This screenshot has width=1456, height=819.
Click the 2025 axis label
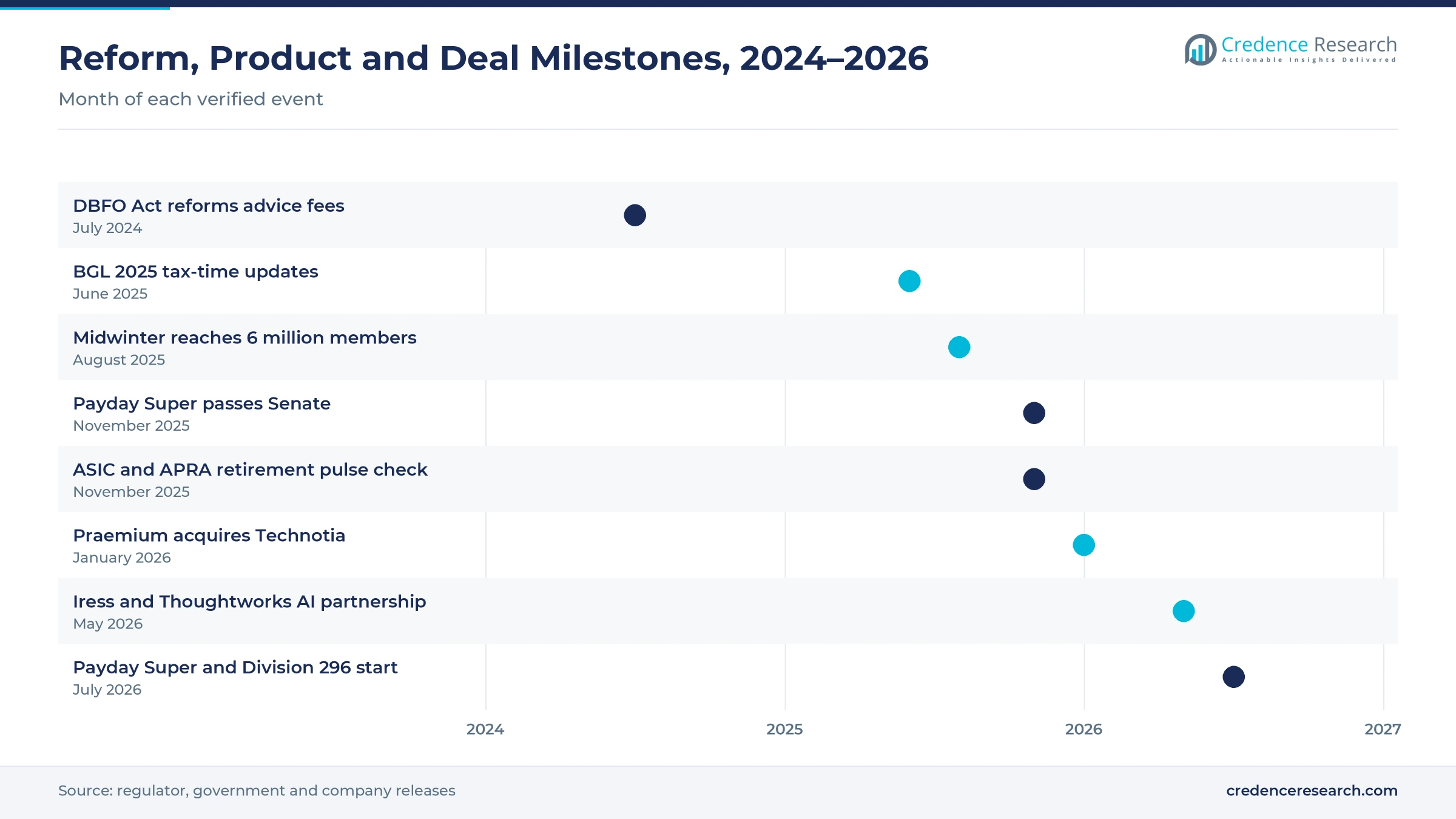(x=784, y=729)
